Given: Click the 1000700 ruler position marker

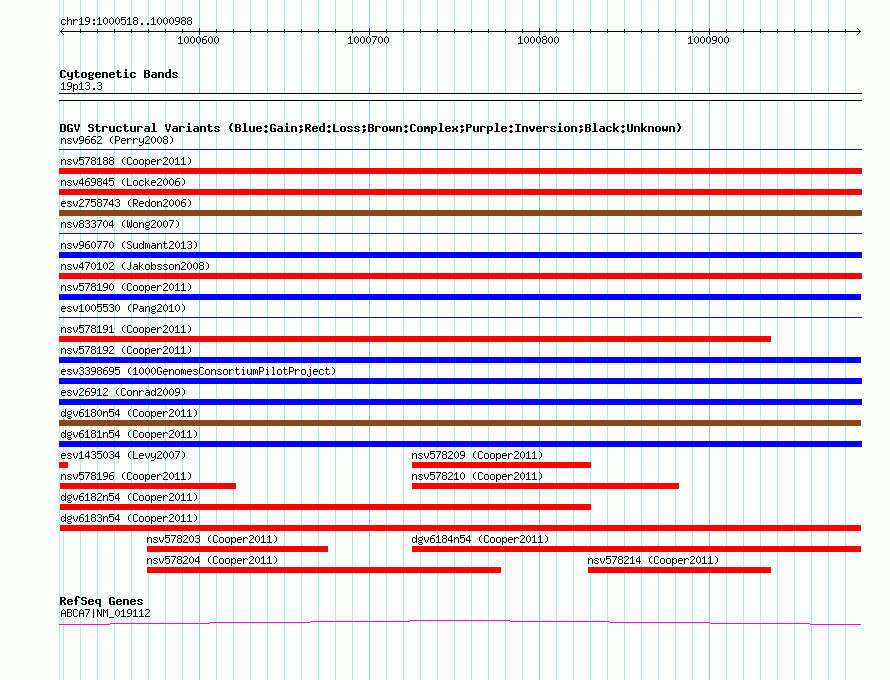Looking at the screenshot, I should [x=368, y=40].
